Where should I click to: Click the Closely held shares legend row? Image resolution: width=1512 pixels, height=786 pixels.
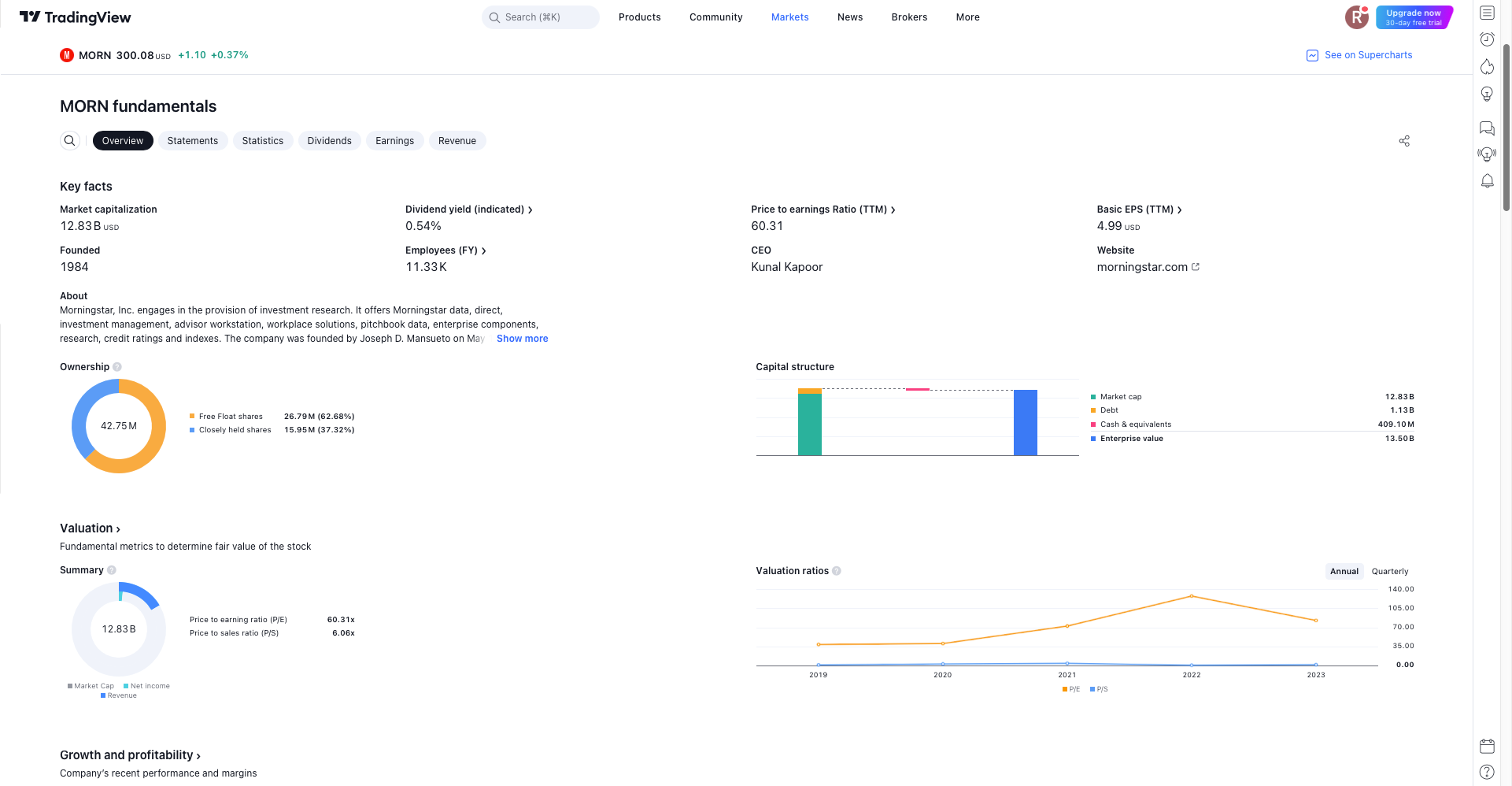click(x=272, y=430)
